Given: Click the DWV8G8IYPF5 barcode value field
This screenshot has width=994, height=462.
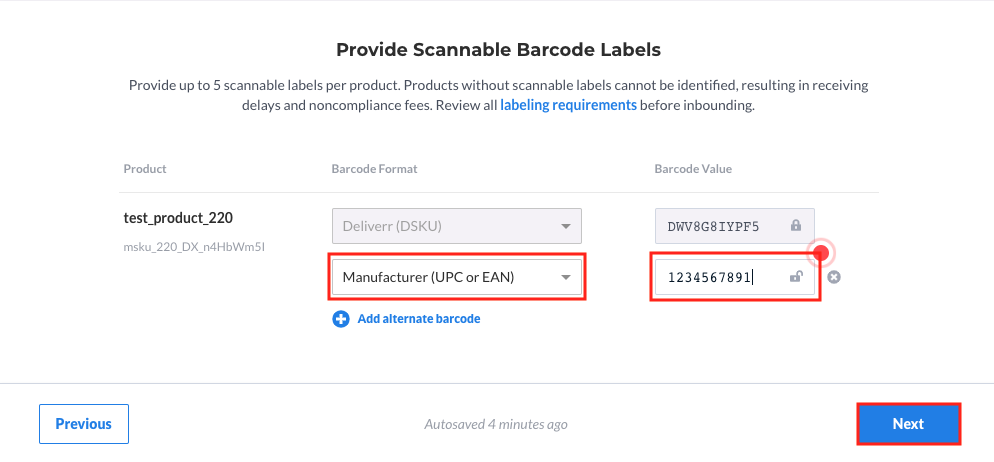Looking at the screenshot, I should [735, 226].
